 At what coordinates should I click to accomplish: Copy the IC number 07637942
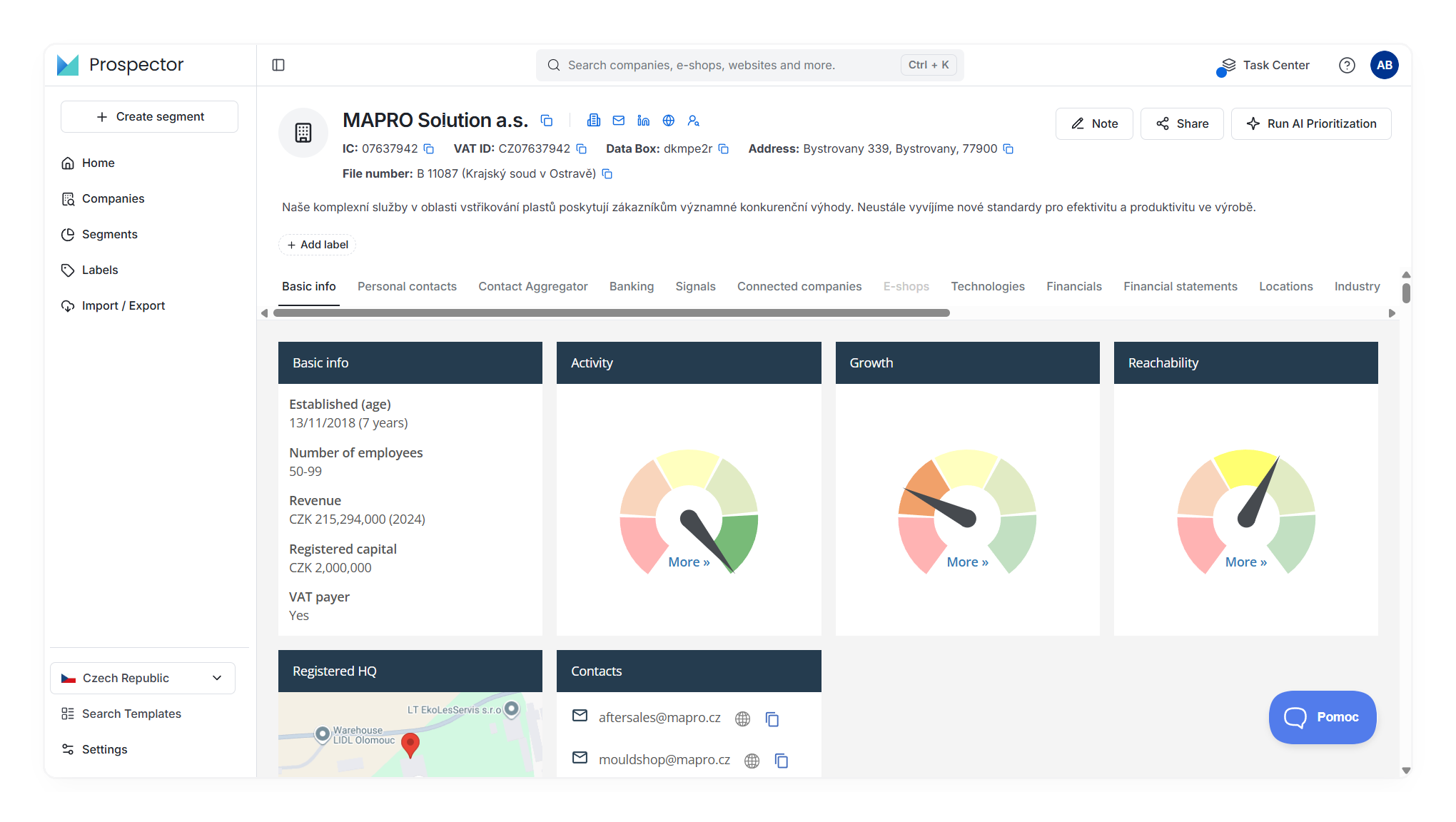429,149
